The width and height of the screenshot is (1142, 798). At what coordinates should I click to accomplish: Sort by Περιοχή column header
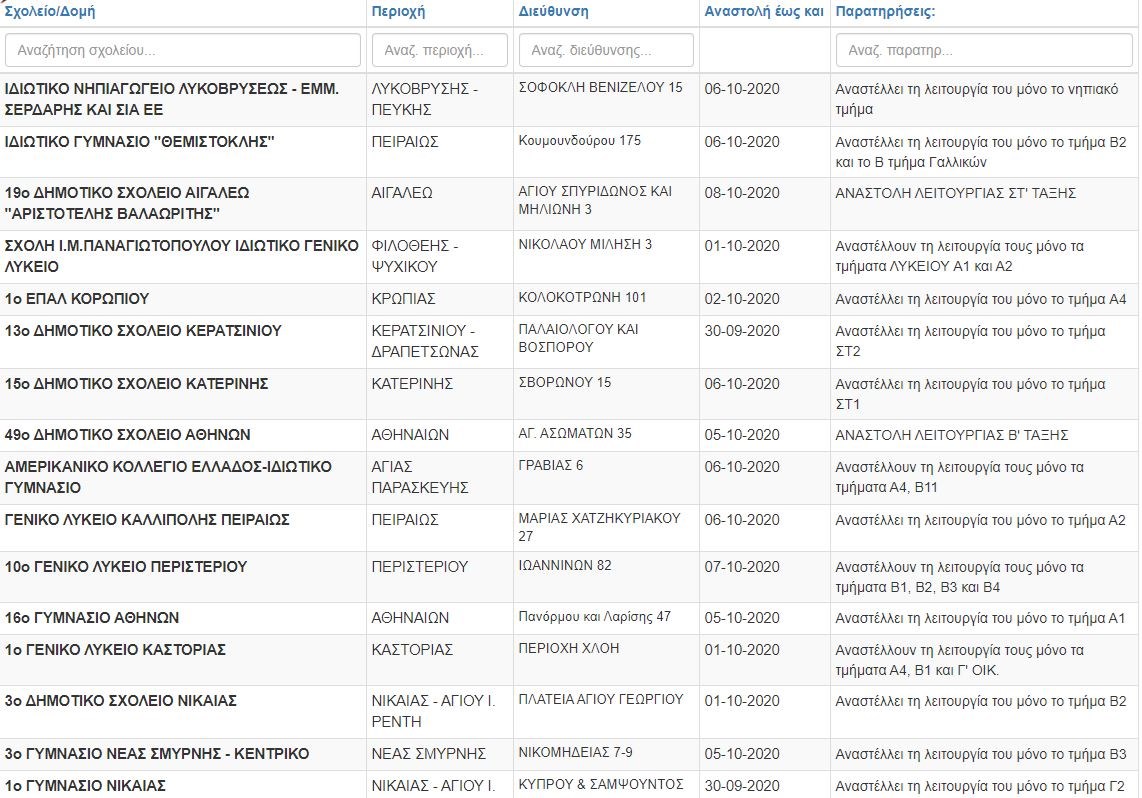click(398, 12)
